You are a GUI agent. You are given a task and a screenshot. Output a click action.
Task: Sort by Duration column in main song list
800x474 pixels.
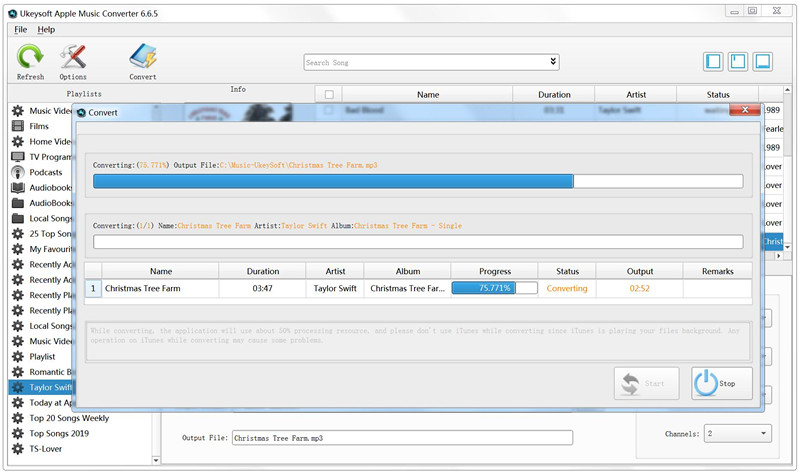pyautogui.click(x=554, y=94)
